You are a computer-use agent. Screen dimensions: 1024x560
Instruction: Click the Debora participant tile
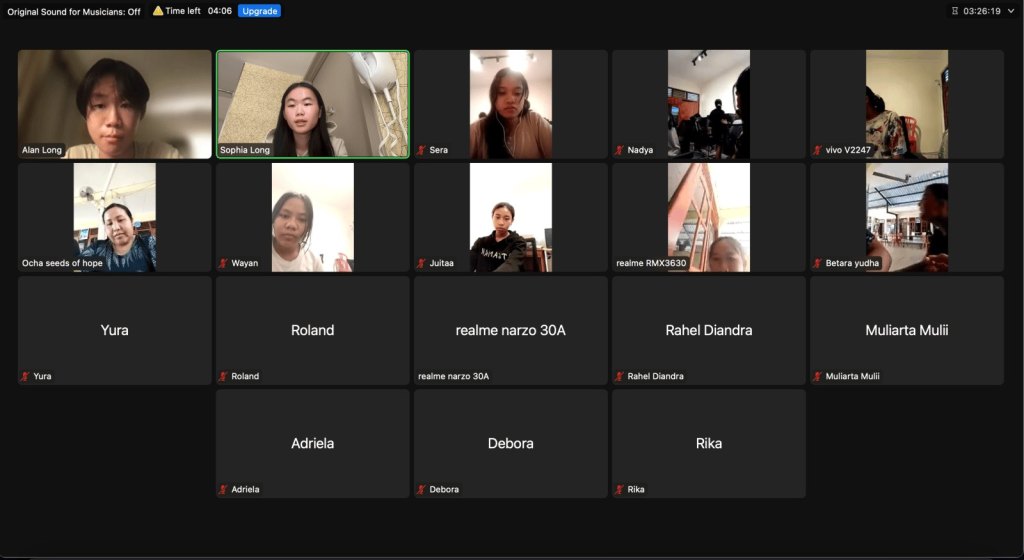point(511,443)
